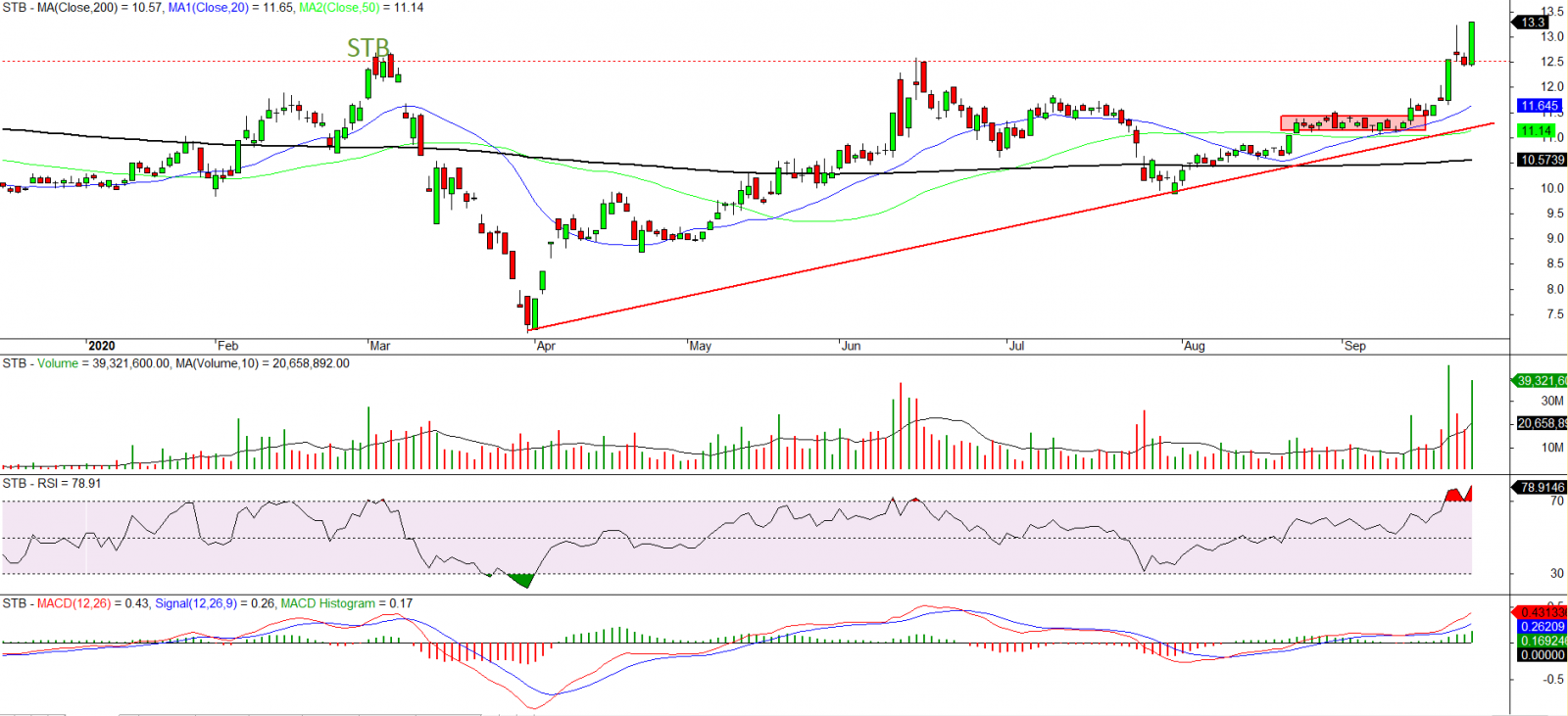Select the red consolidation rectangle on price chart

[1352, 123]
